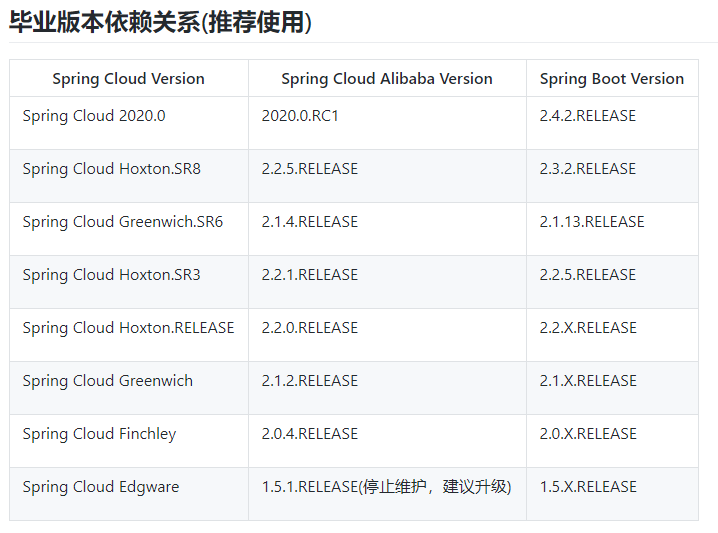Screen dimensions: 718x533
Task: Select the Spring Cloud Greenwich.SR6 cell
Action: pos(129,229)
